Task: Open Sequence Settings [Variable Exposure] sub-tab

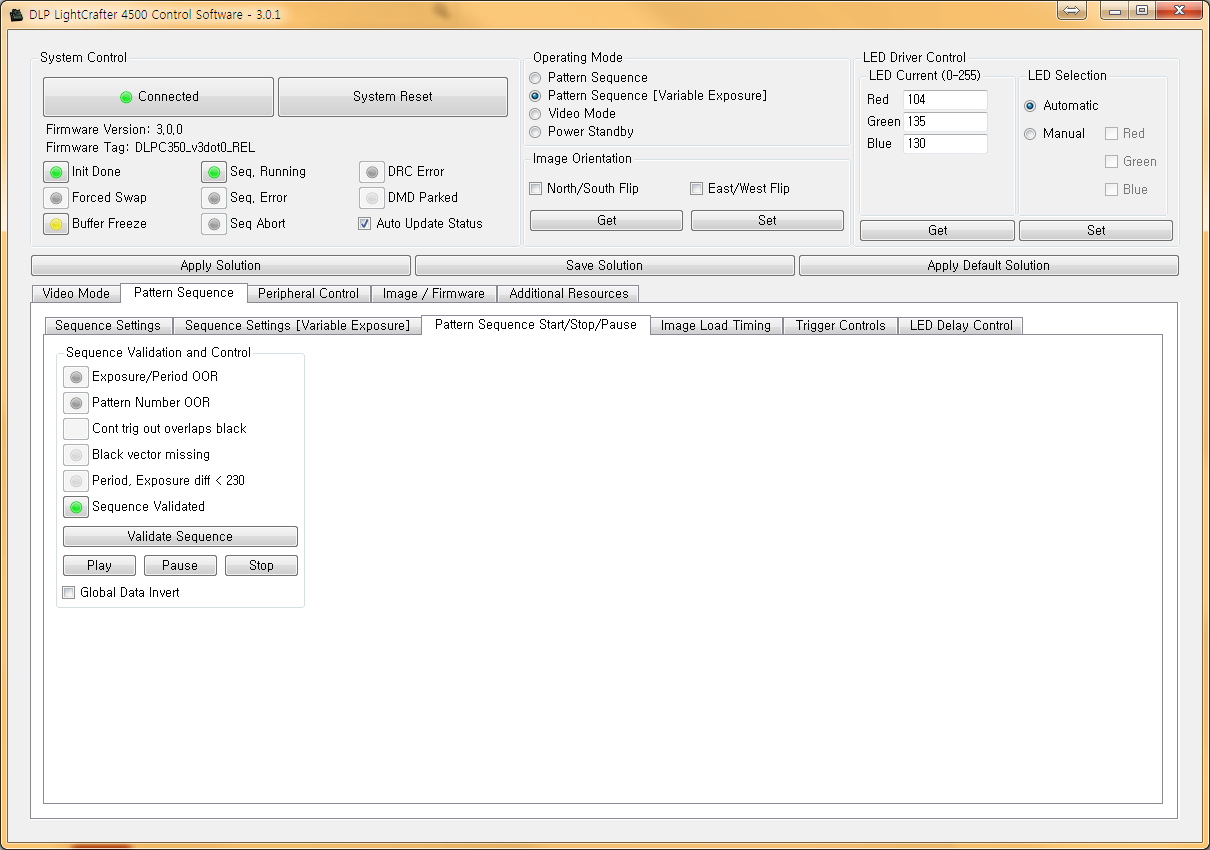Action: click(297, 326)
